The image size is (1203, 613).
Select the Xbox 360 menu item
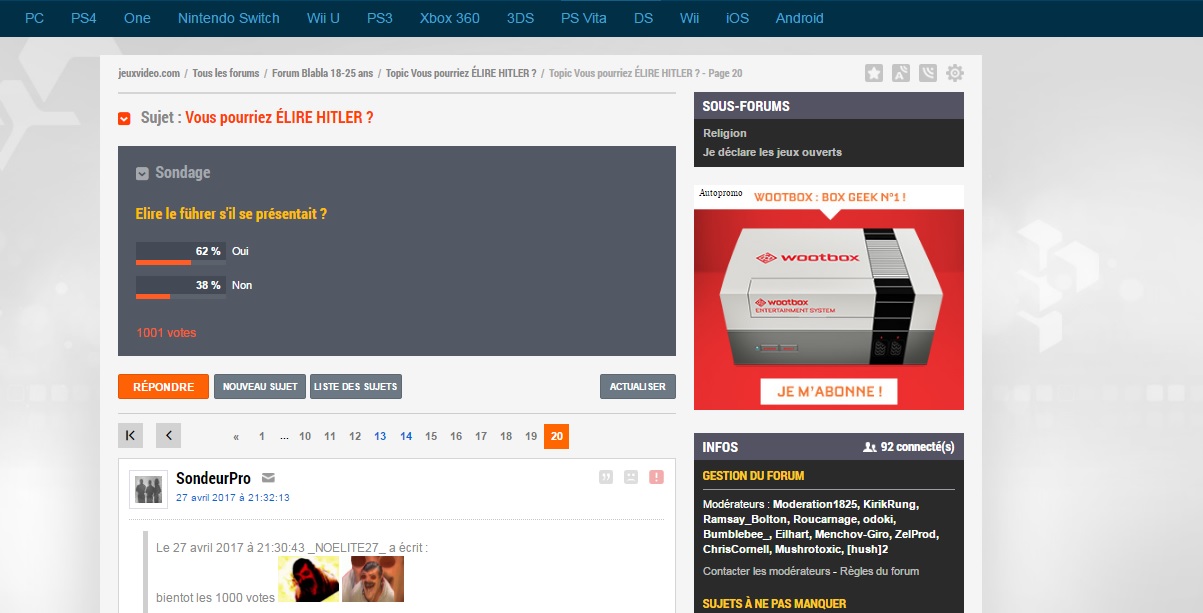pyautogui.click(x=449, y=18)
